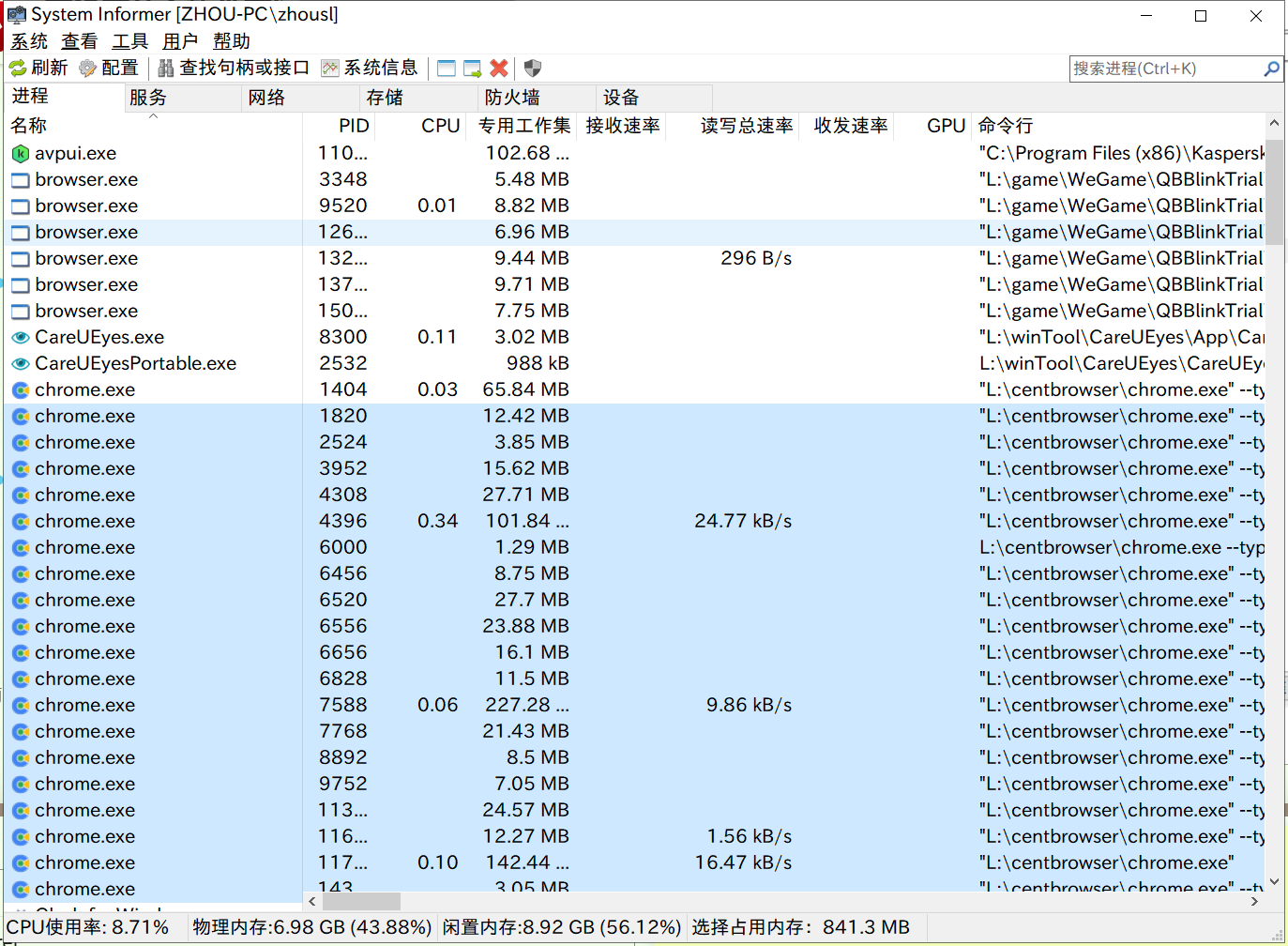Open the 工具 menu
The width and height of the screenshot is (1288, 946).
tap(129, 41)
